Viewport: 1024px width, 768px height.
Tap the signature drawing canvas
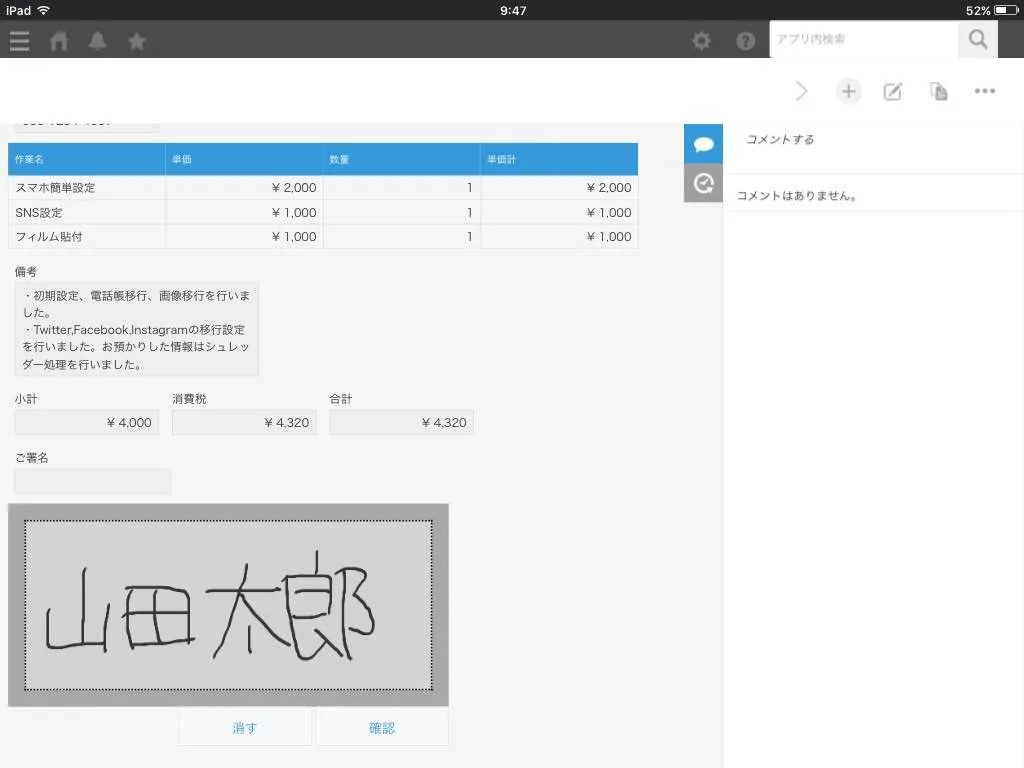228,605
